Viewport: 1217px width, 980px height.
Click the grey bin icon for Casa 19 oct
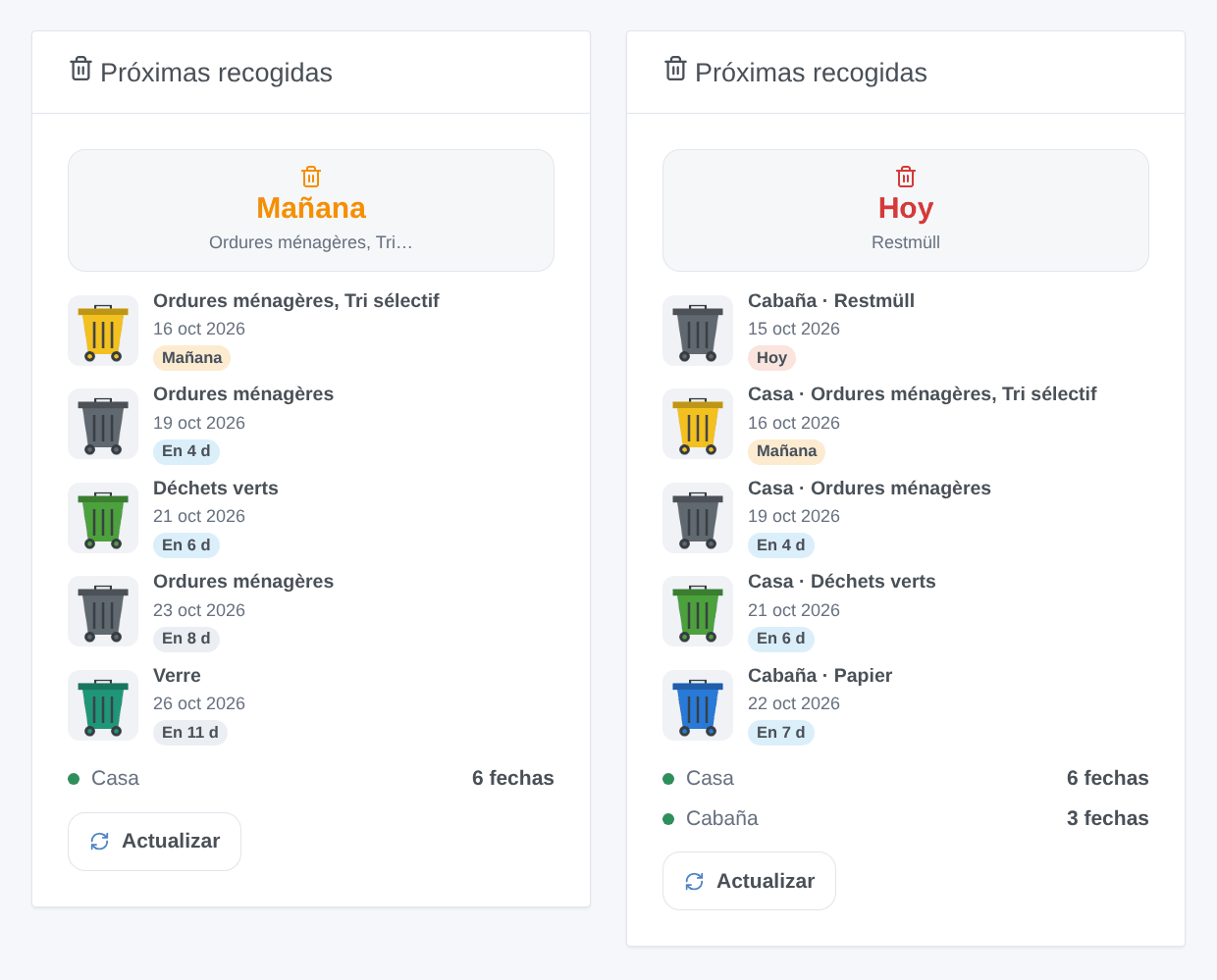click(698, 518)
